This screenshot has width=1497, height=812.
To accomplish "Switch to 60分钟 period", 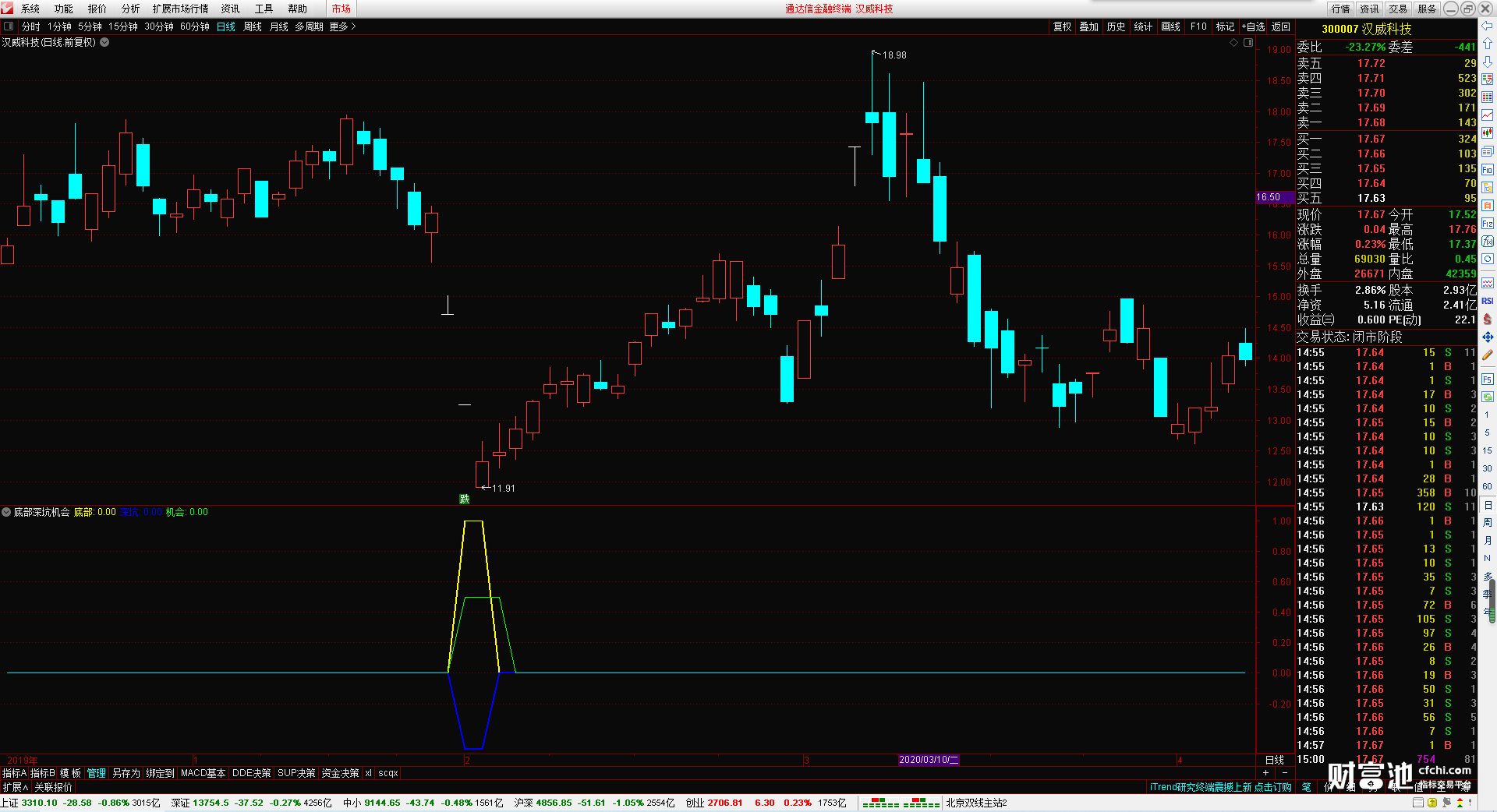I will pos(195,26).
